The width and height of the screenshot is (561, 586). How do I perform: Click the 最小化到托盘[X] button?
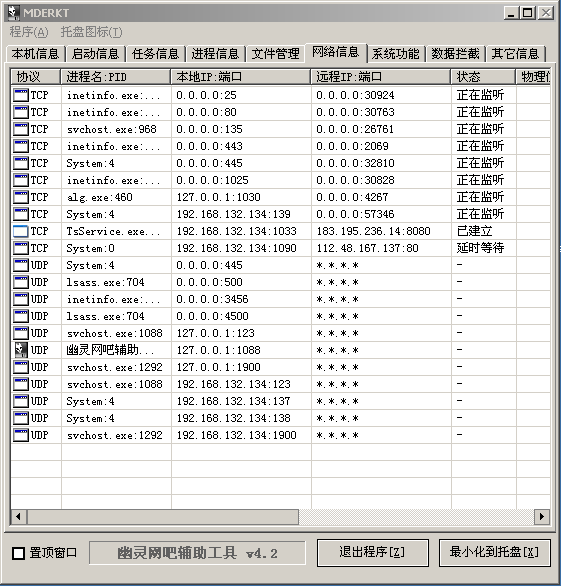pos(494,552)
